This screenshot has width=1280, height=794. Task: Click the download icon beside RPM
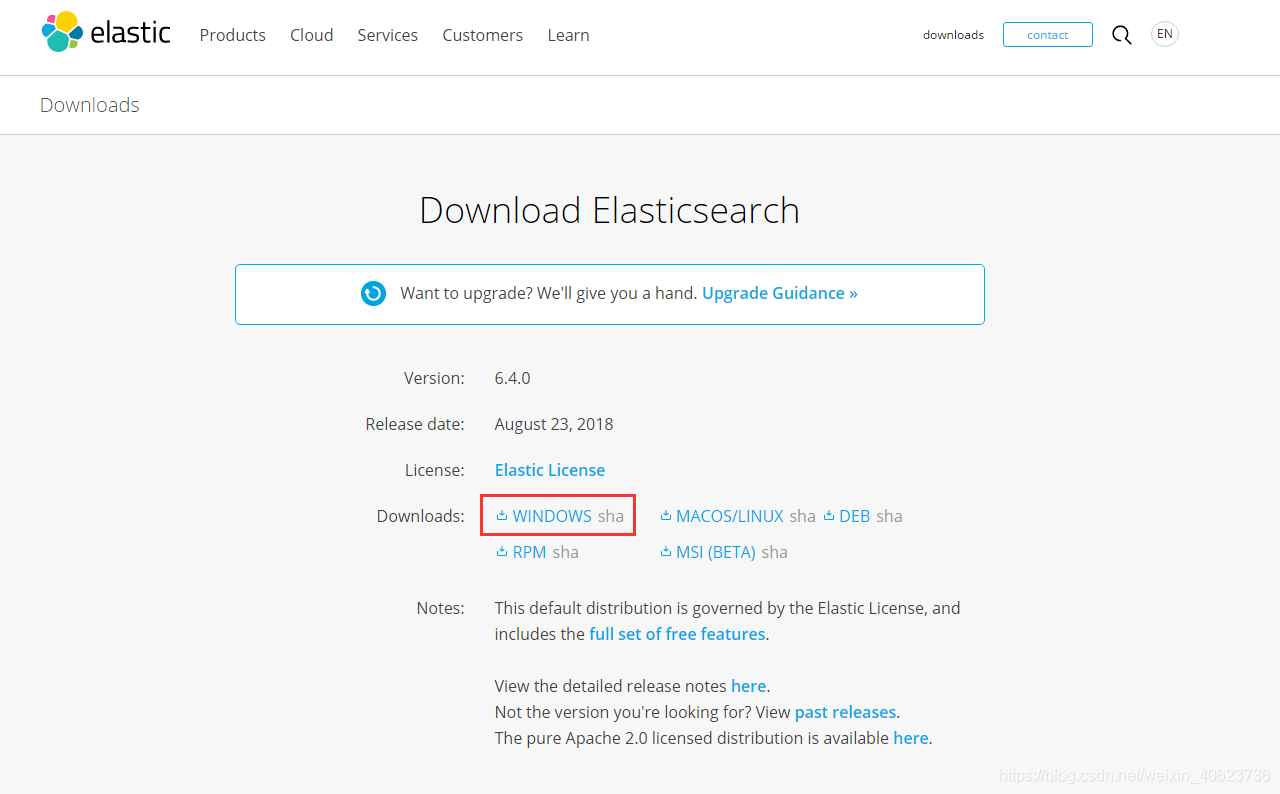click(x=502, y=552)
